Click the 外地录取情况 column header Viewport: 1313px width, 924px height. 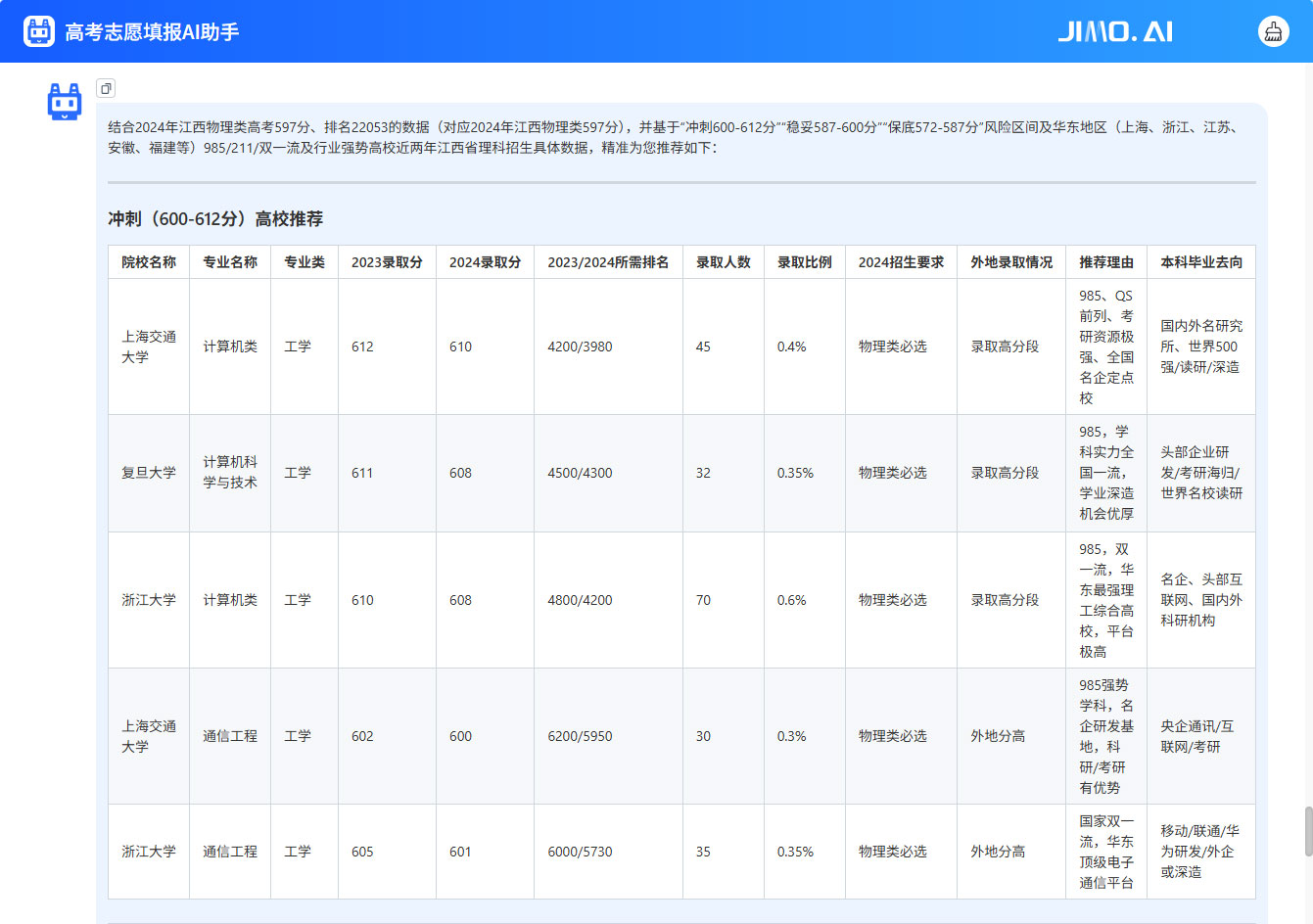[1011, 262]
